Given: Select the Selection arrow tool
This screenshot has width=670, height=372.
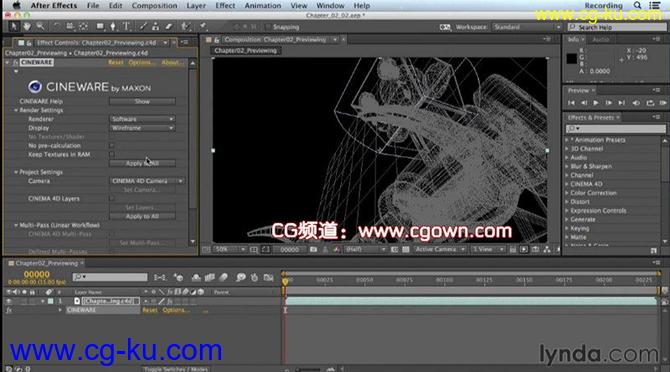Looking at the screenshot, I should [x=14, y=26].
